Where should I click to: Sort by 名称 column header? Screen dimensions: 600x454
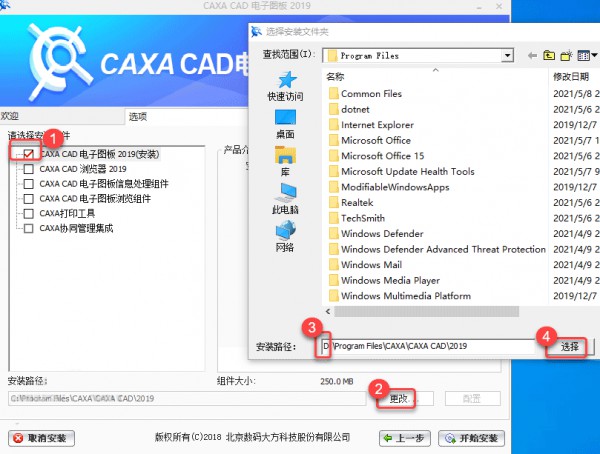(335, 77)
